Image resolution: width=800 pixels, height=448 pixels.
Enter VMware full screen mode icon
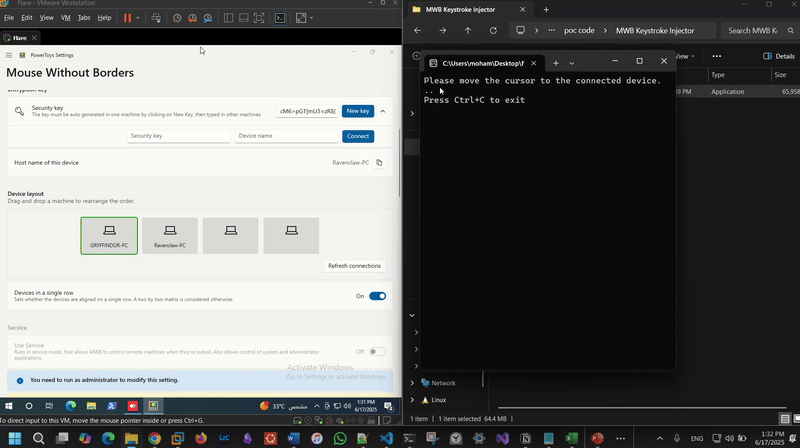pyautogui.click(x=259, y=18)
